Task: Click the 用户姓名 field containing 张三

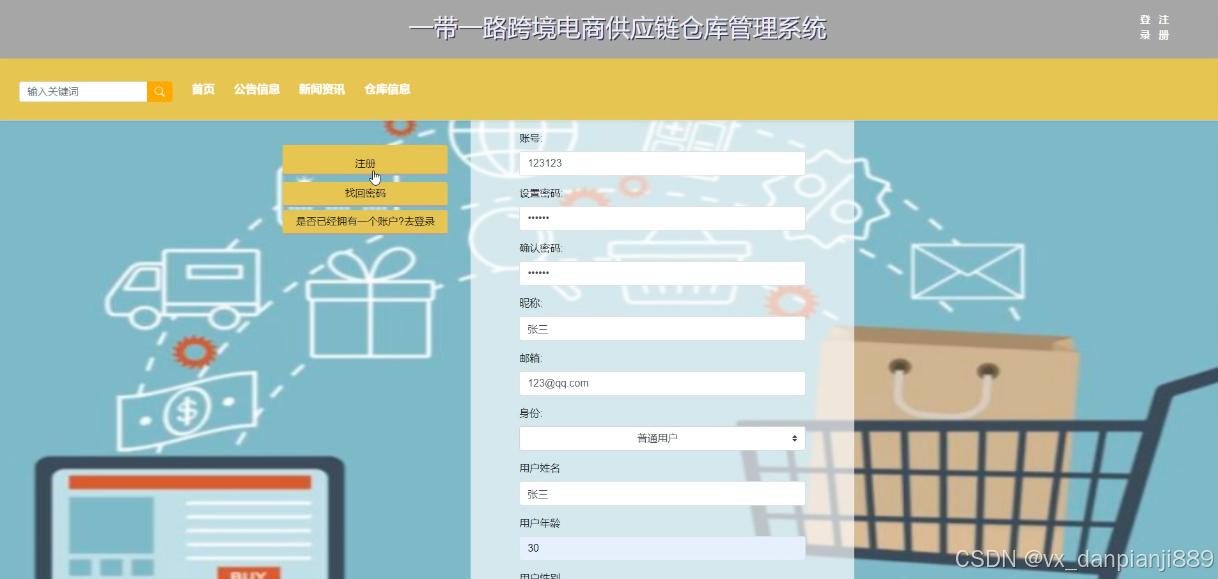Action: pyautogui.click(x=662, y=493)
